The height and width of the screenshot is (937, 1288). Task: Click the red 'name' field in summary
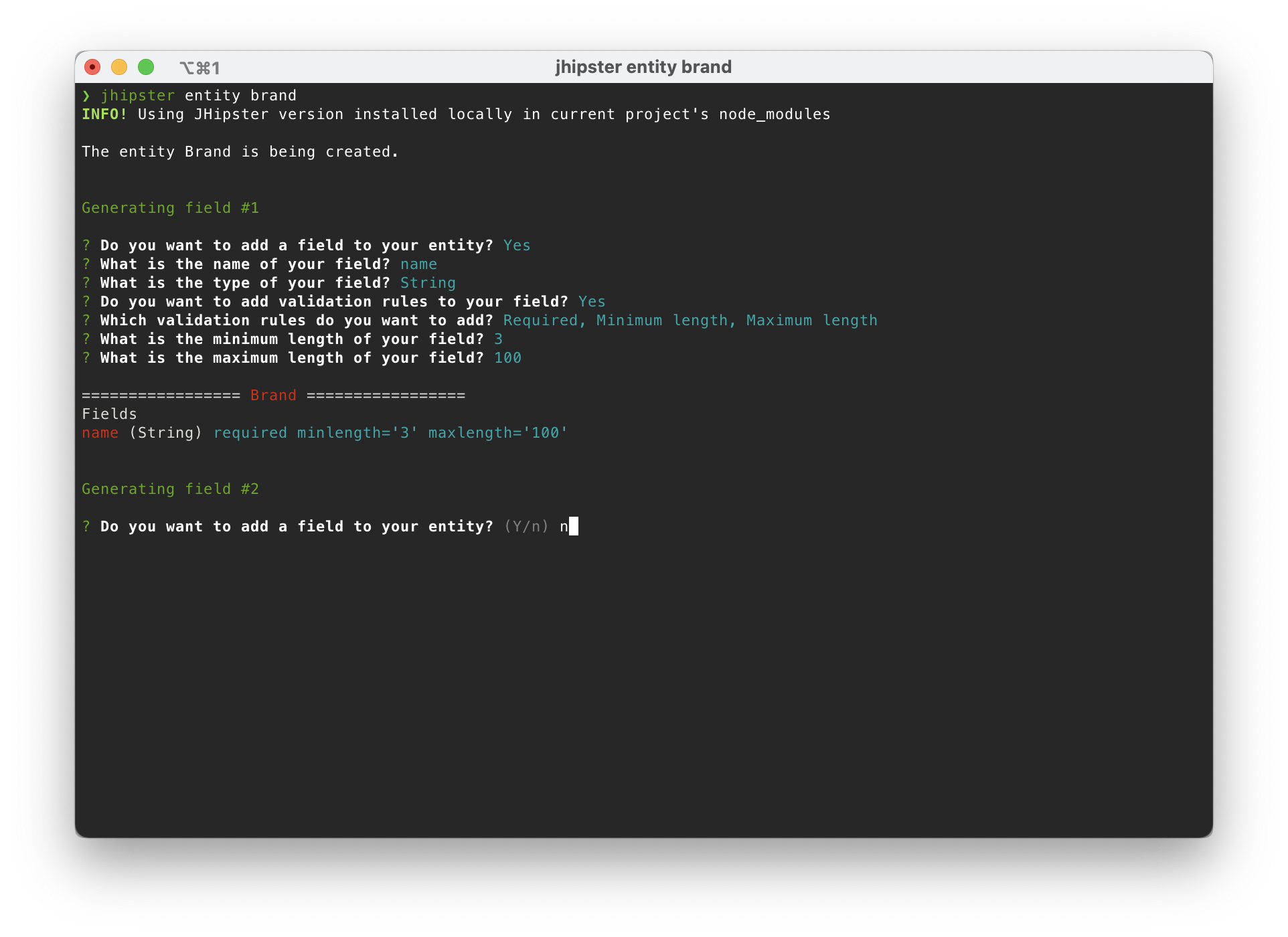coord(100,433)
